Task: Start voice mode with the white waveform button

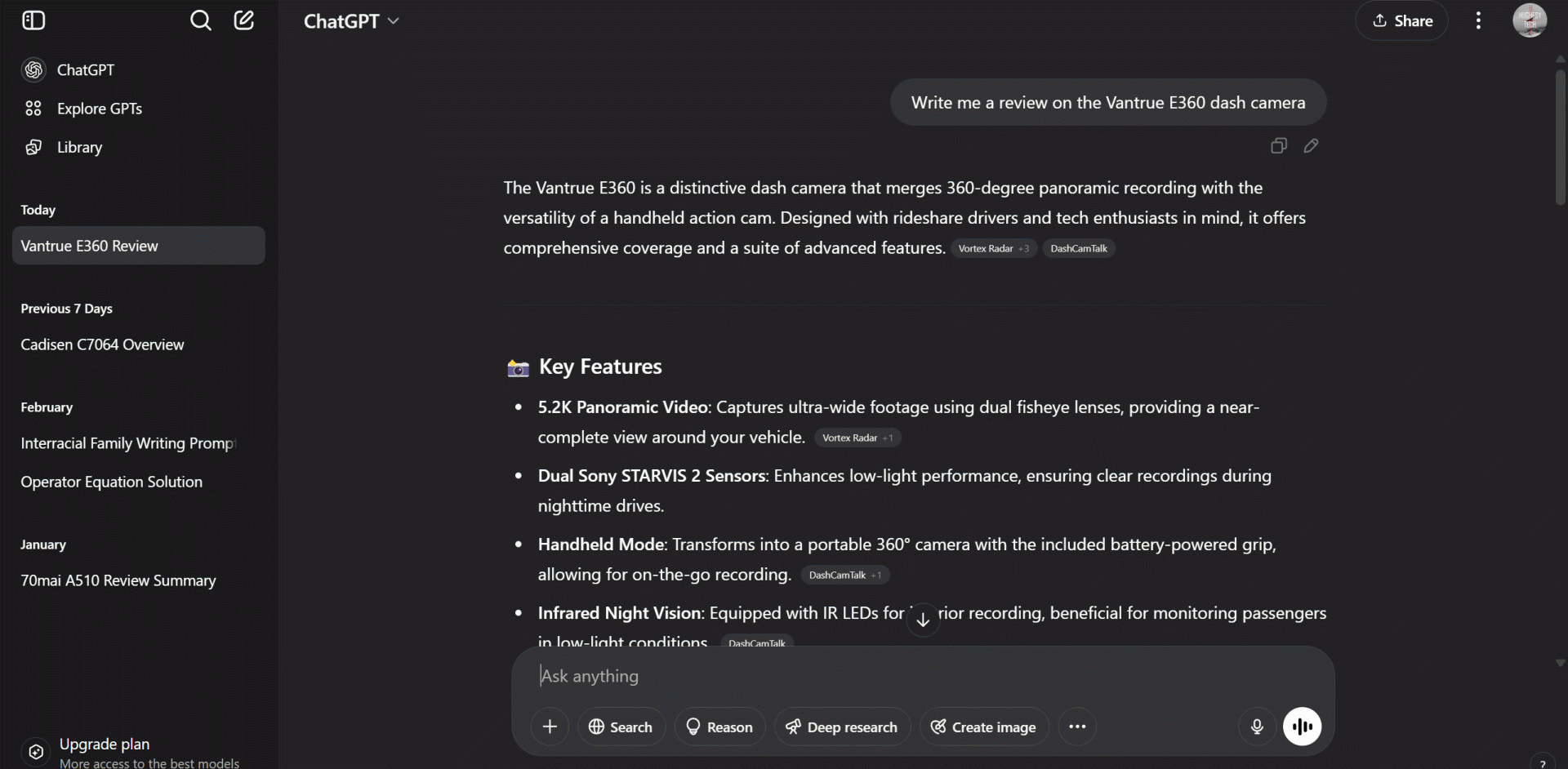Action: [x=1302, y=727]
